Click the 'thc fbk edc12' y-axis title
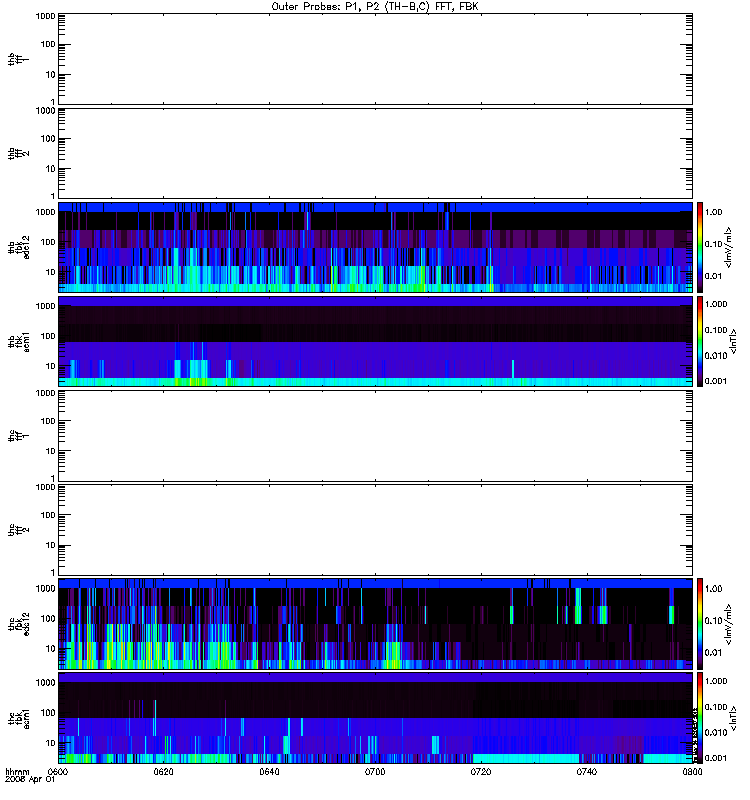 pos(18,623)
